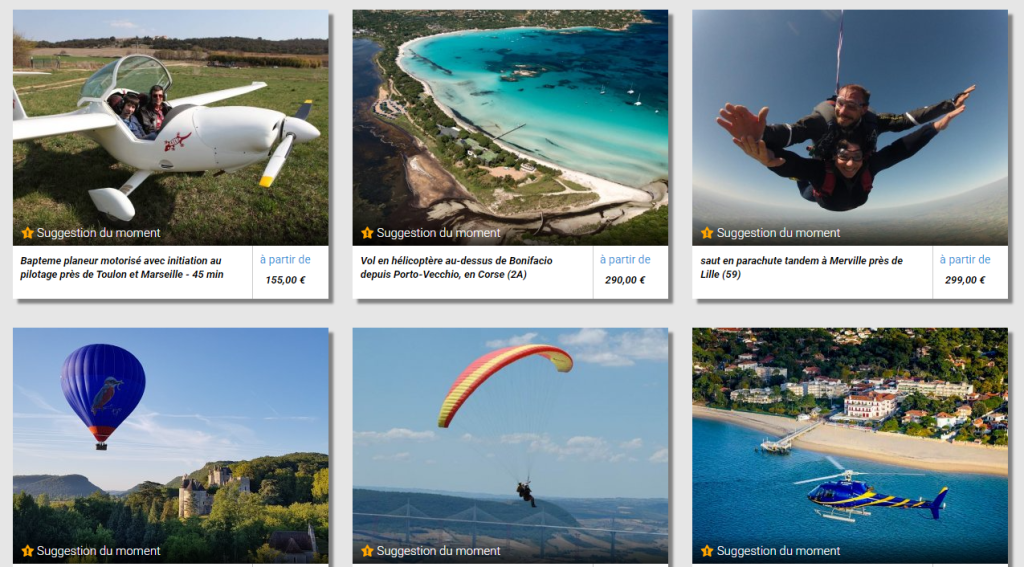Select the 155,00 € price box

pyautogui.click(x=290, y=272)
